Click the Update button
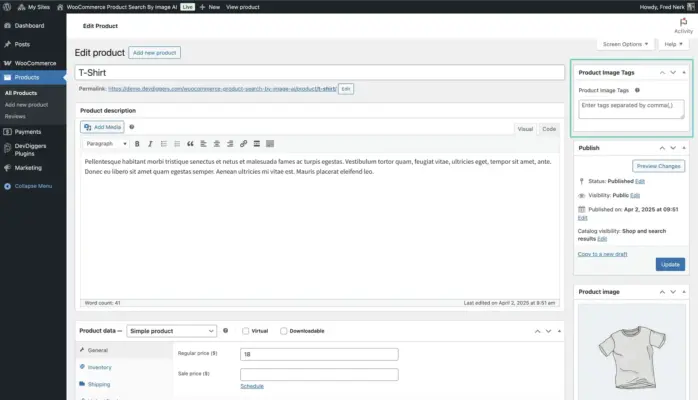Screen dimensions: 698x400 [x=670, y=264]
